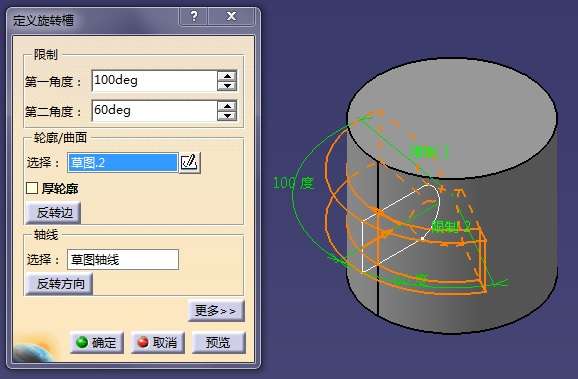Increase the 第二角度 value with up arrow
This screenshot has width=578, height=379.
227,106
